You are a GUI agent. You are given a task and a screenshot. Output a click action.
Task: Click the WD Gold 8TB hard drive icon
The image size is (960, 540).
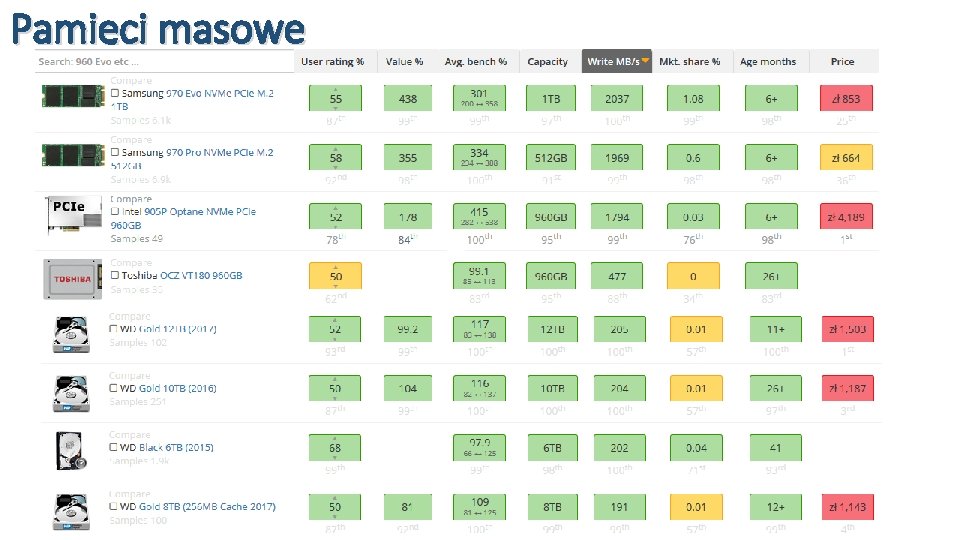(x=72, y=512)
